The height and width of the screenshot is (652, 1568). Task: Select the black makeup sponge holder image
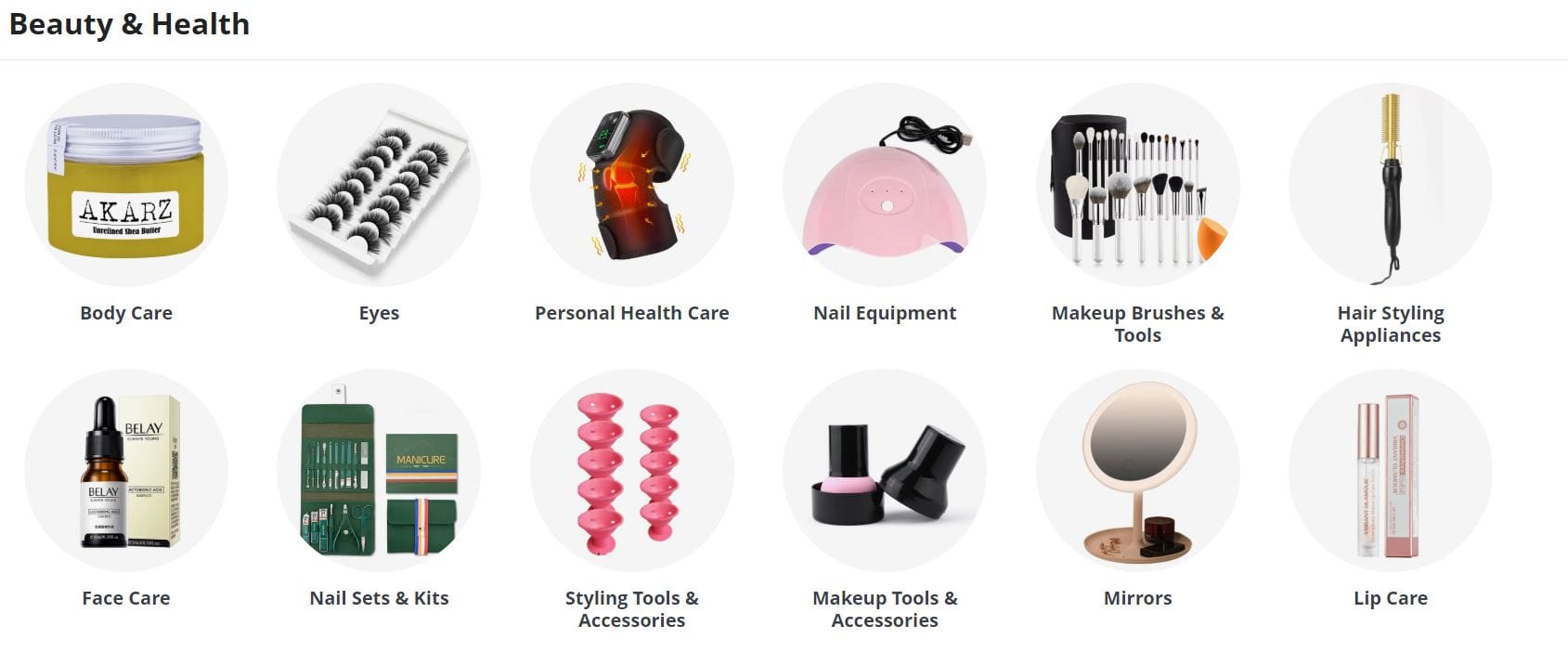coord(885,471)
